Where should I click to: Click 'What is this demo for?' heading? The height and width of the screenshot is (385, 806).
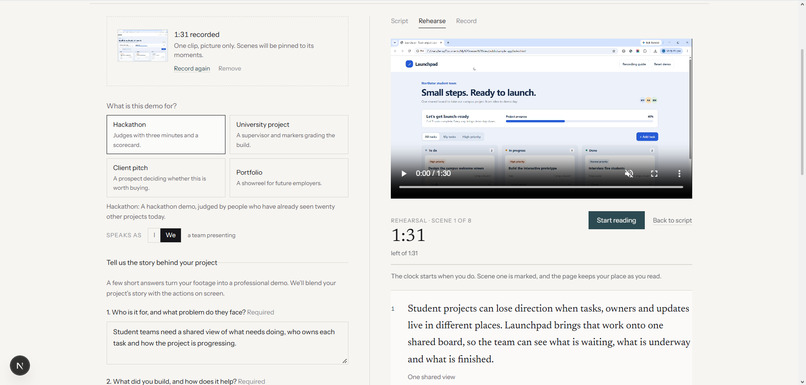tap(141, 106)
